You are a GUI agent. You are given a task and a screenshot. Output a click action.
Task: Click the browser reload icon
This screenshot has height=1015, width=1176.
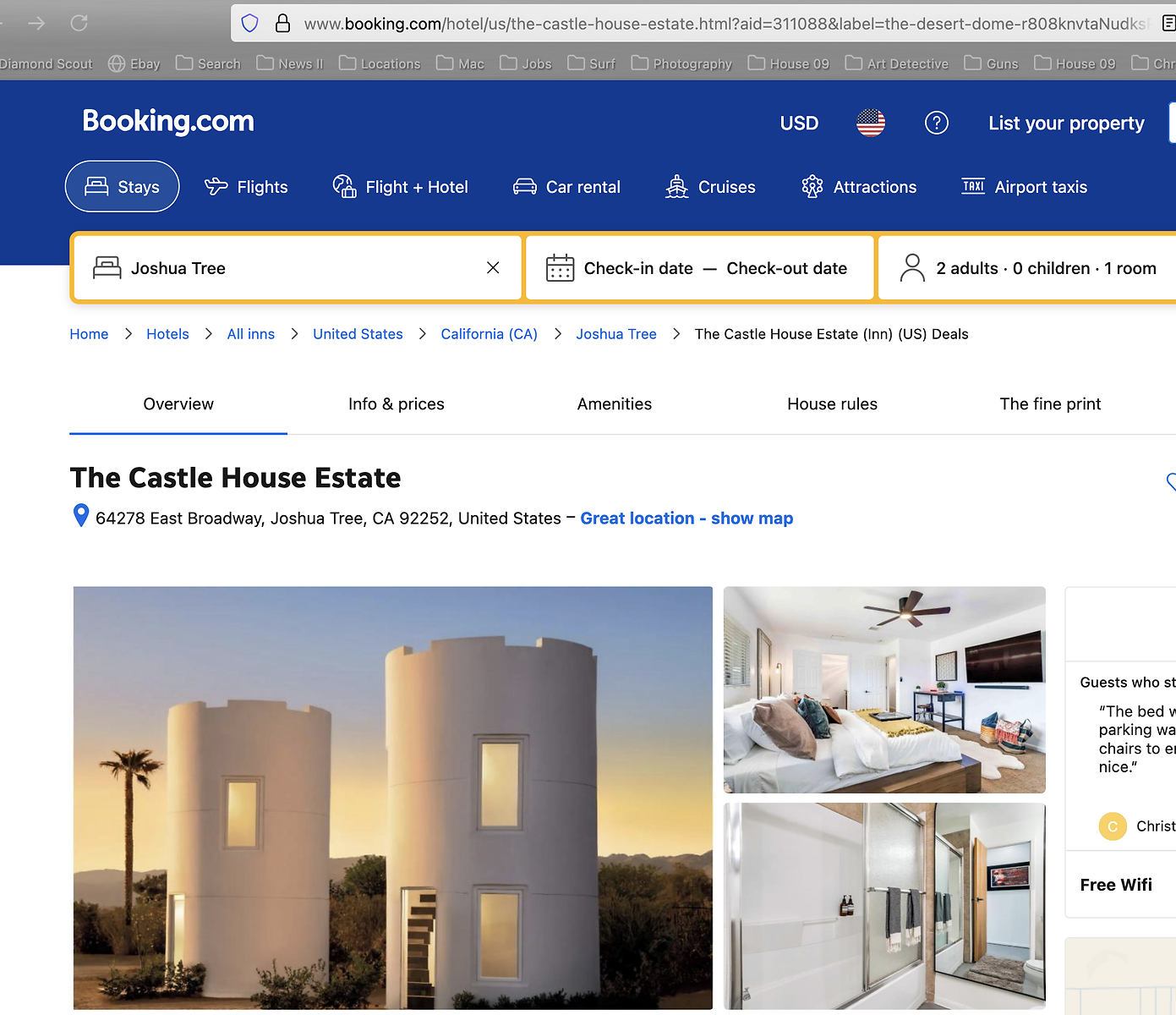(79, 23)
